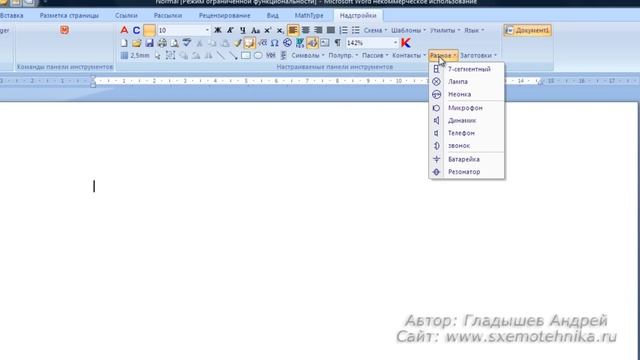Draw an arrow line tool
640x360 pixels.
[x=233, y=56]
